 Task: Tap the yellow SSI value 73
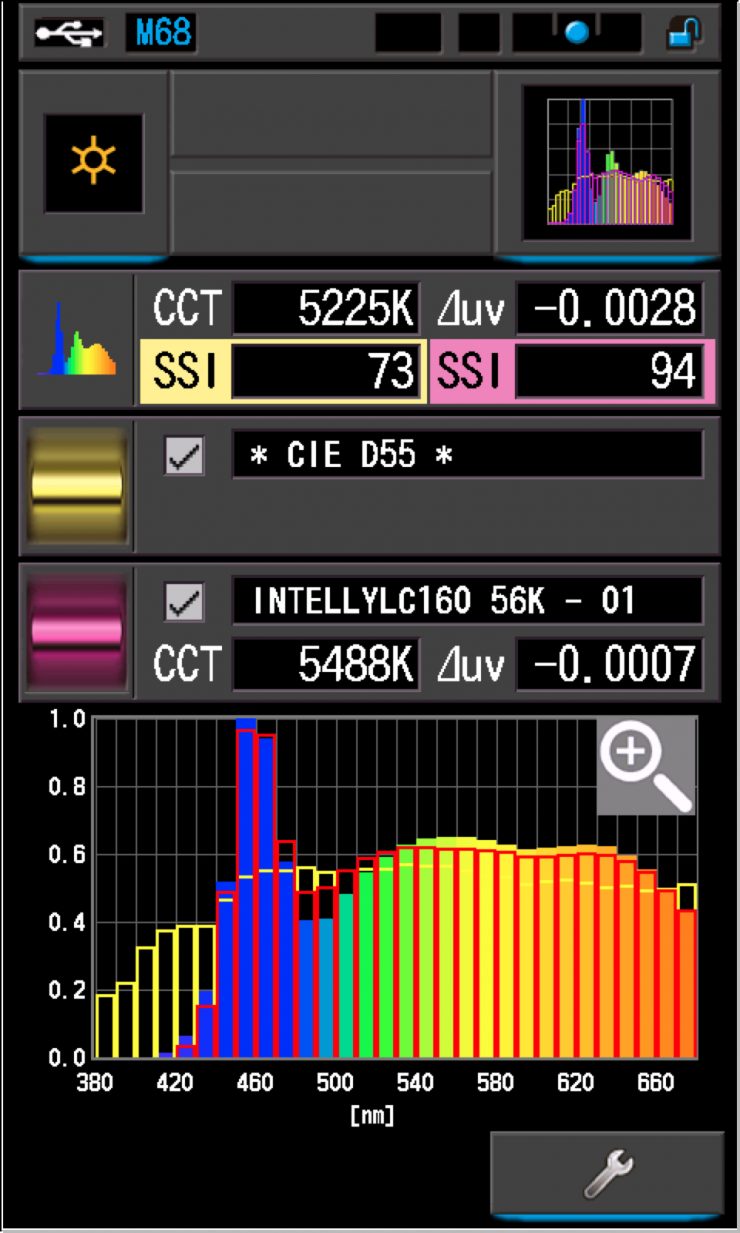(325, 372)
